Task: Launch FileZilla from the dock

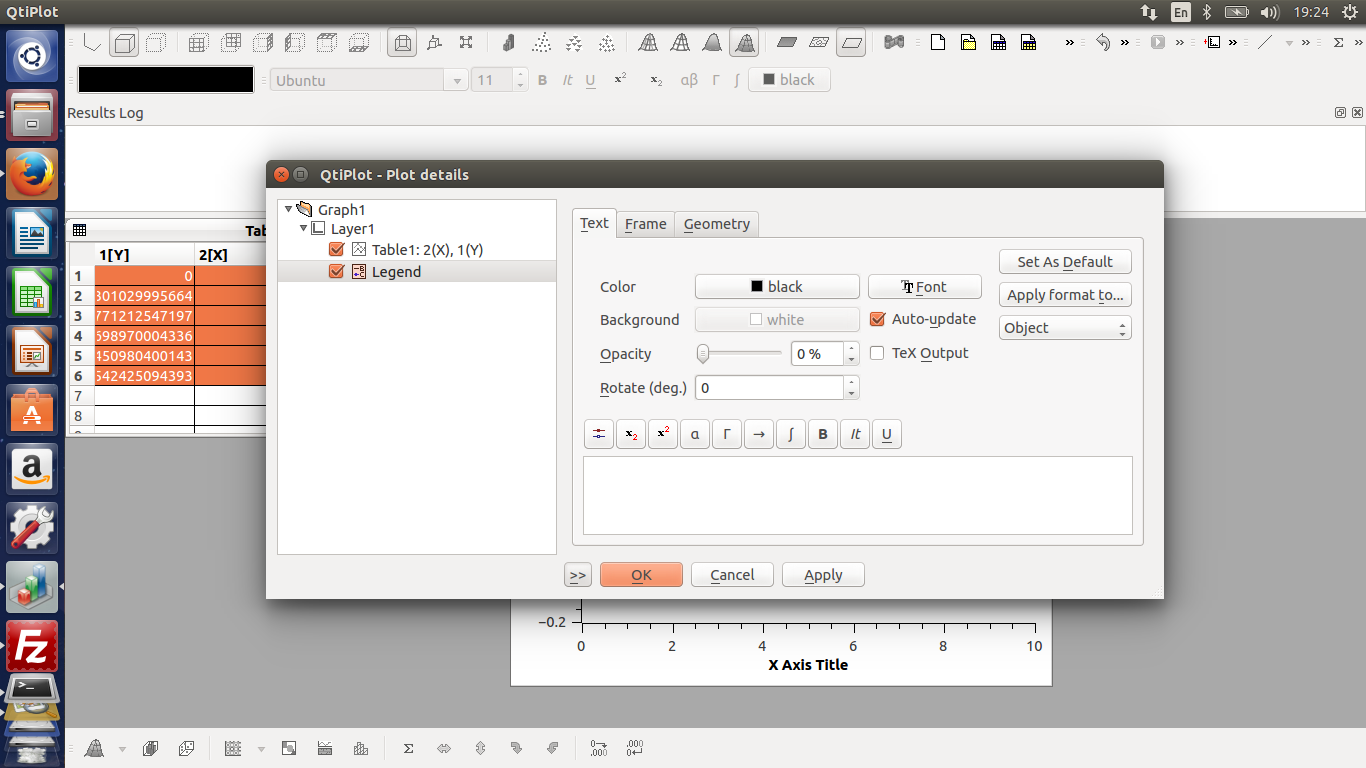Action: (x=32, y=645)
